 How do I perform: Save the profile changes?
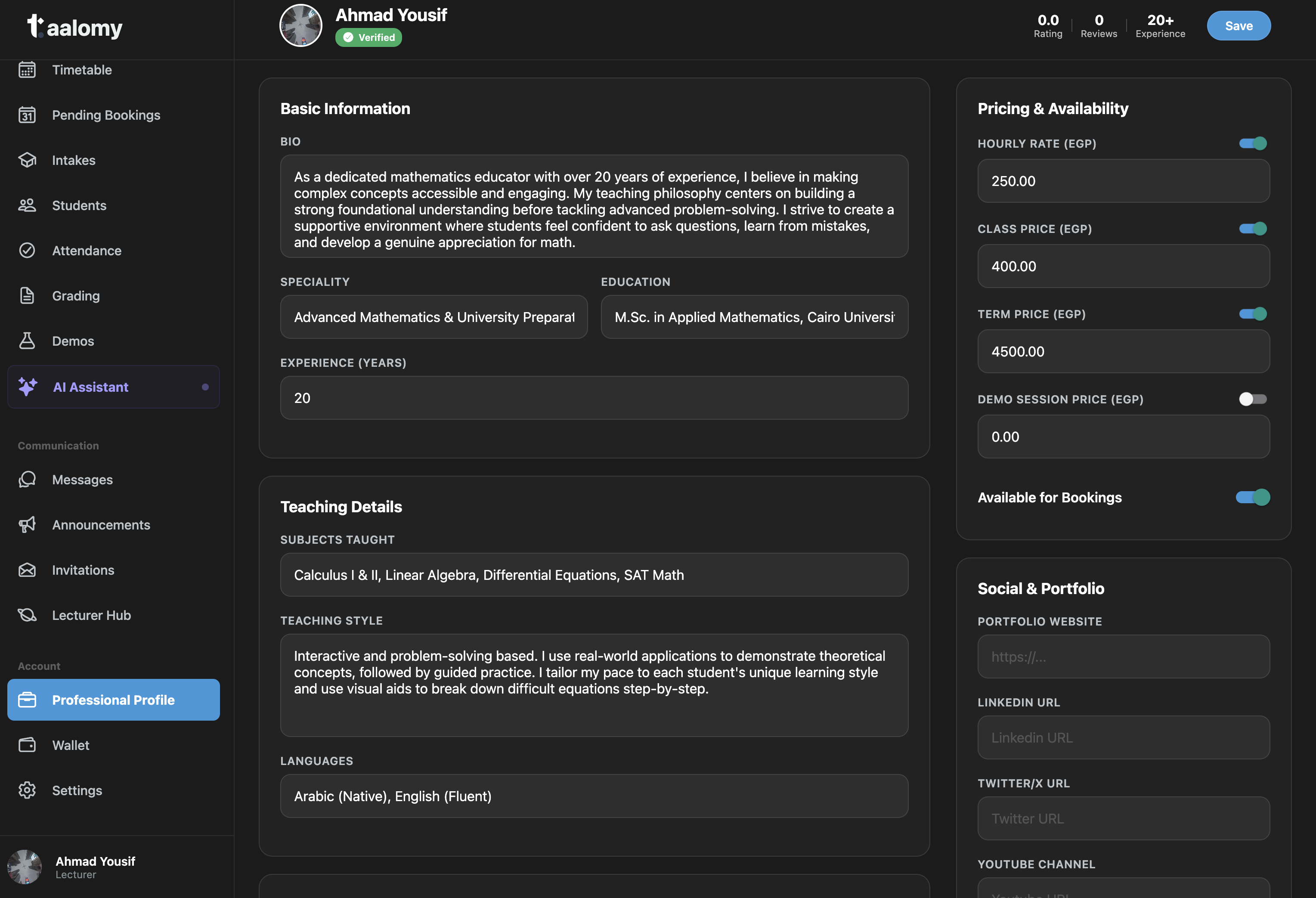(1239, 25)
